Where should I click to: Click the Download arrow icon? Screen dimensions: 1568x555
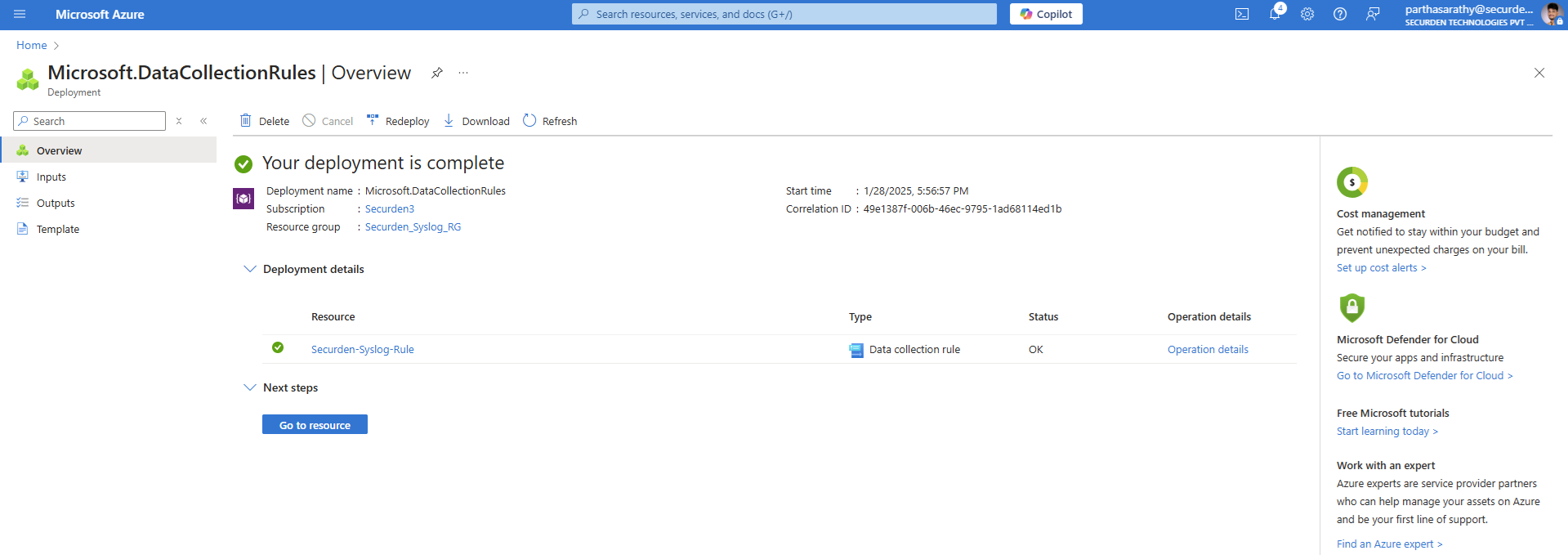pos(449,120)
